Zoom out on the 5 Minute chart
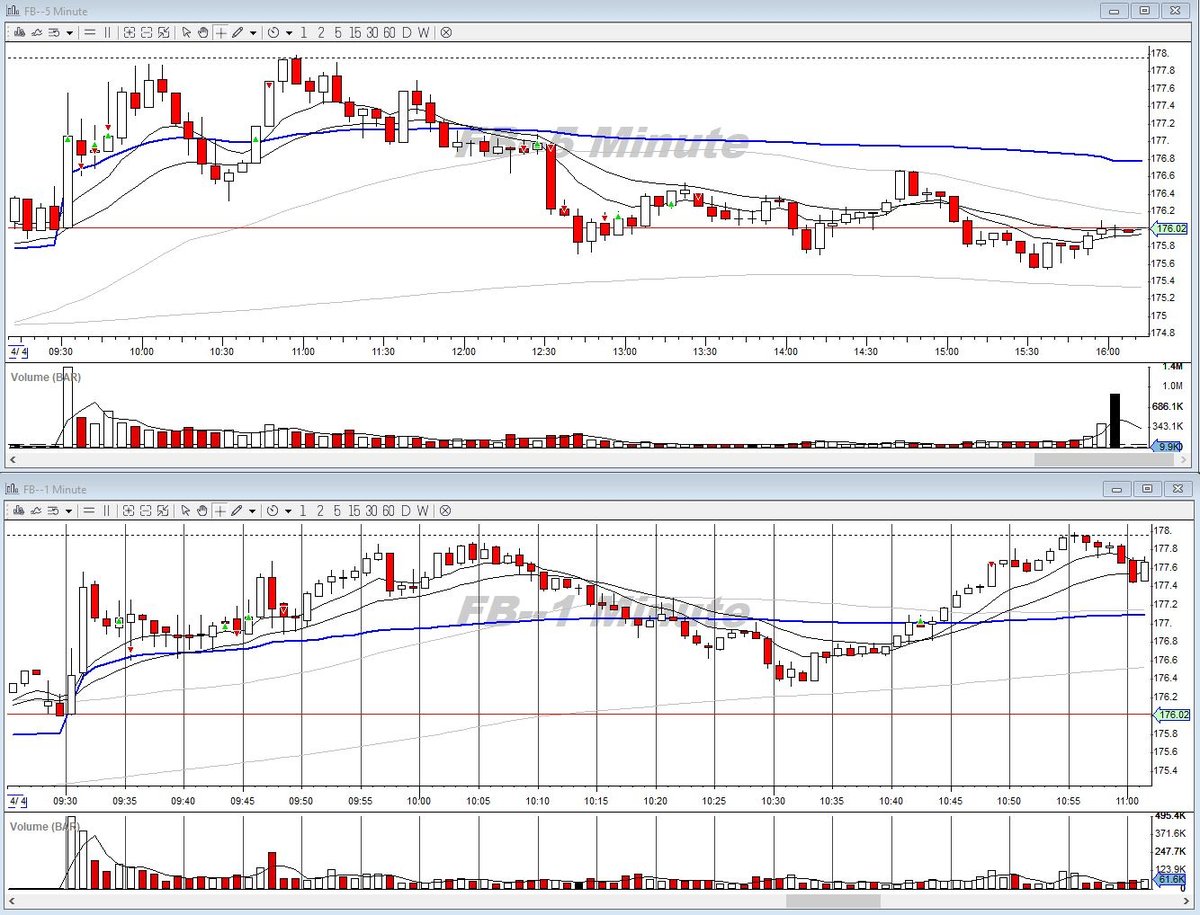The width and height of the screenshot is (1200, 915). (146, 32)
